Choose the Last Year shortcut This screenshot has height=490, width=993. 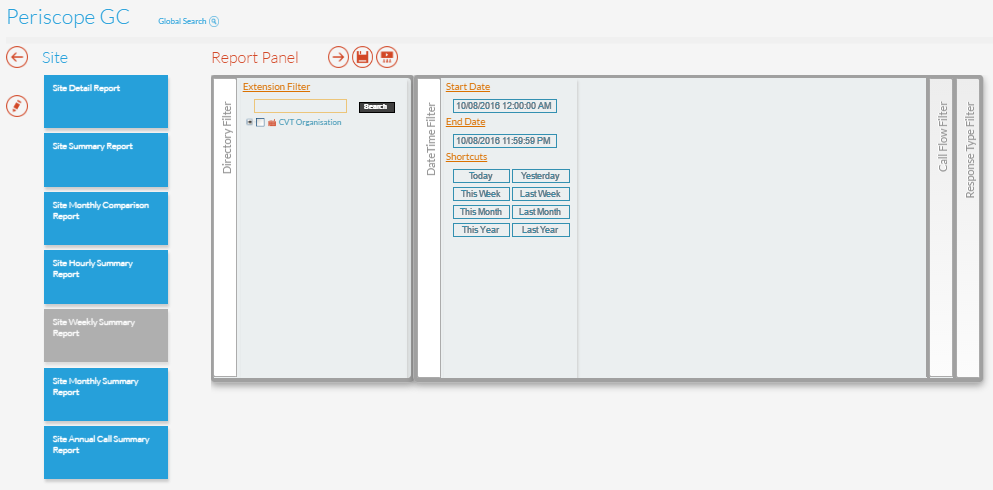[x=541, y=230]
